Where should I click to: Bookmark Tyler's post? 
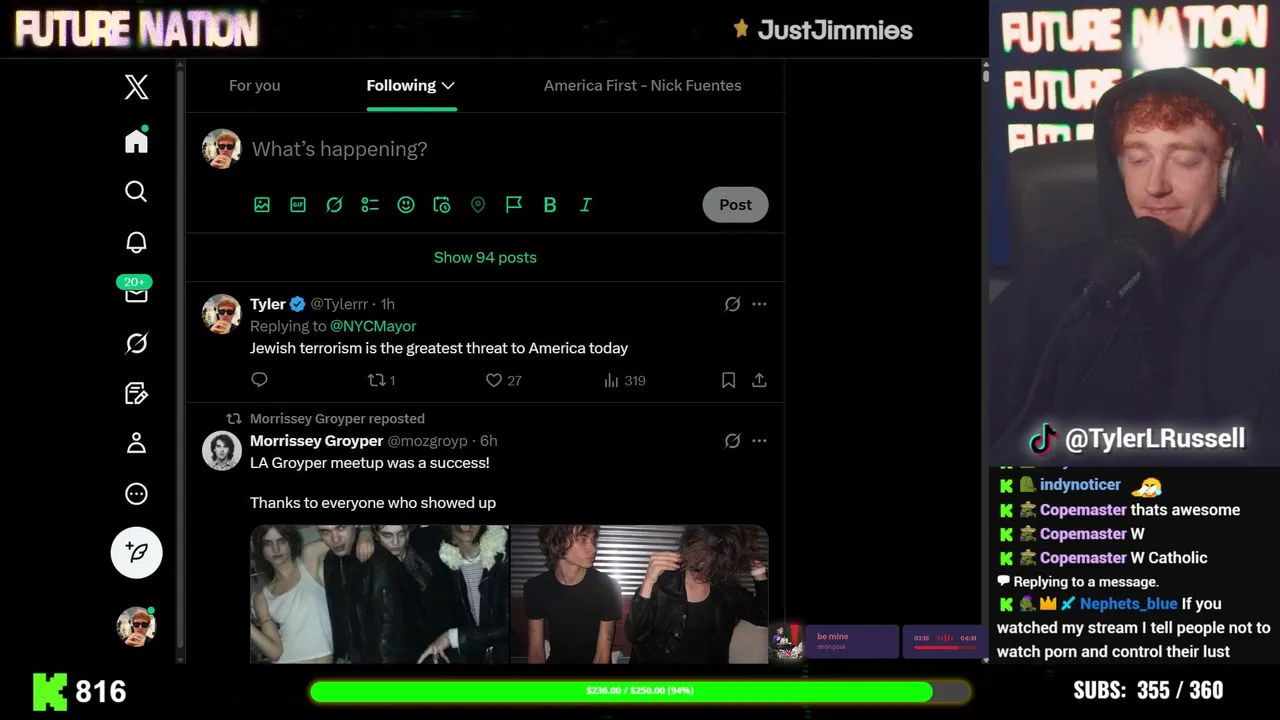pos(728,380)
